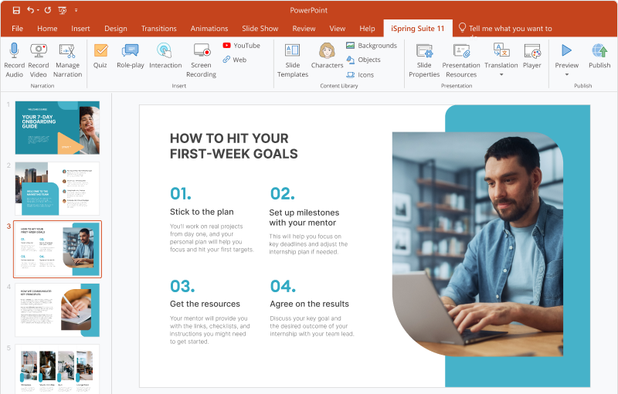Screen dimensions: 618x394
Task: Open the Customize Quick Access Toolbar dropdown
Action: click(x=76, y=10)
